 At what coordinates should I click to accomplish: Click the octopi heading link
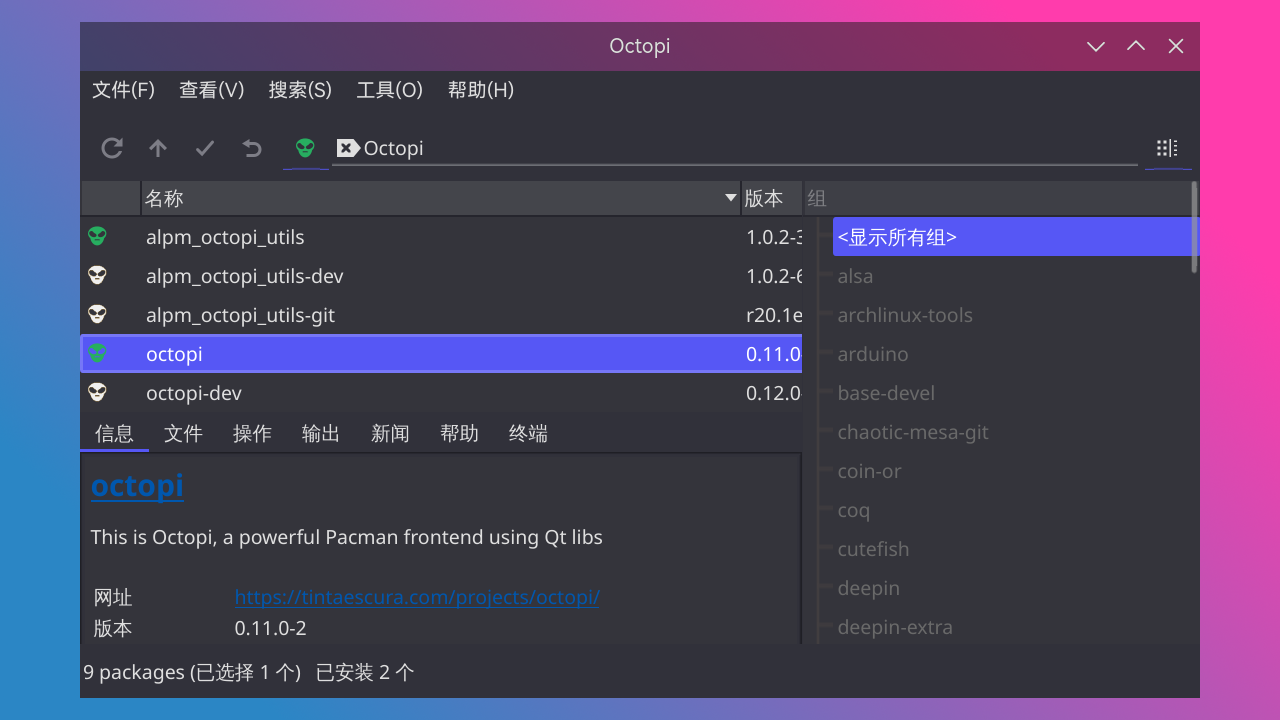(137, 485)
